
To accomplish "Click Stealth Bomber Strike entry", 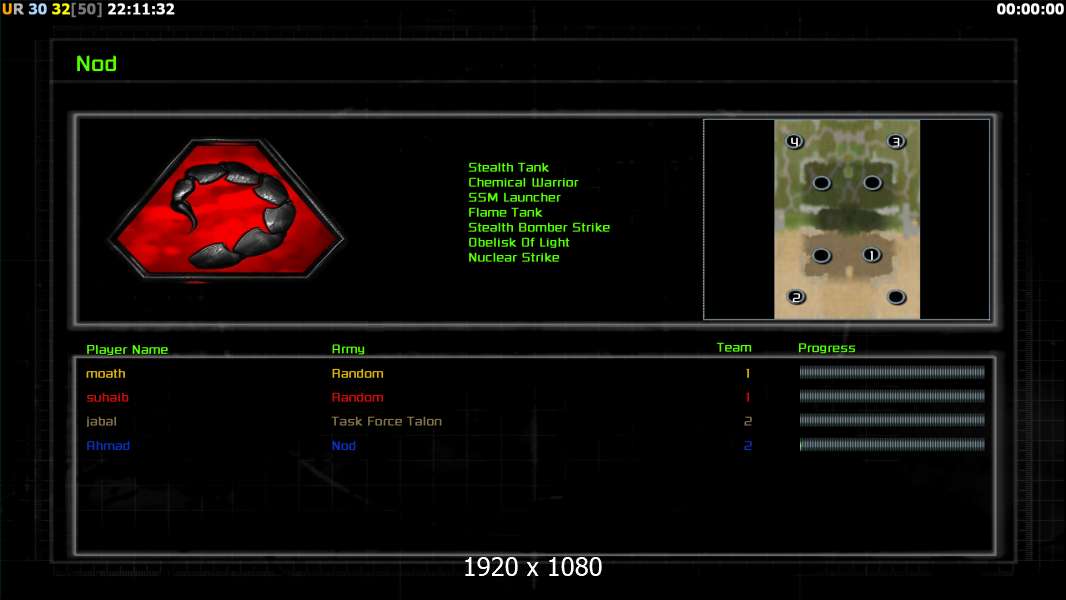I will pos(538,227).
